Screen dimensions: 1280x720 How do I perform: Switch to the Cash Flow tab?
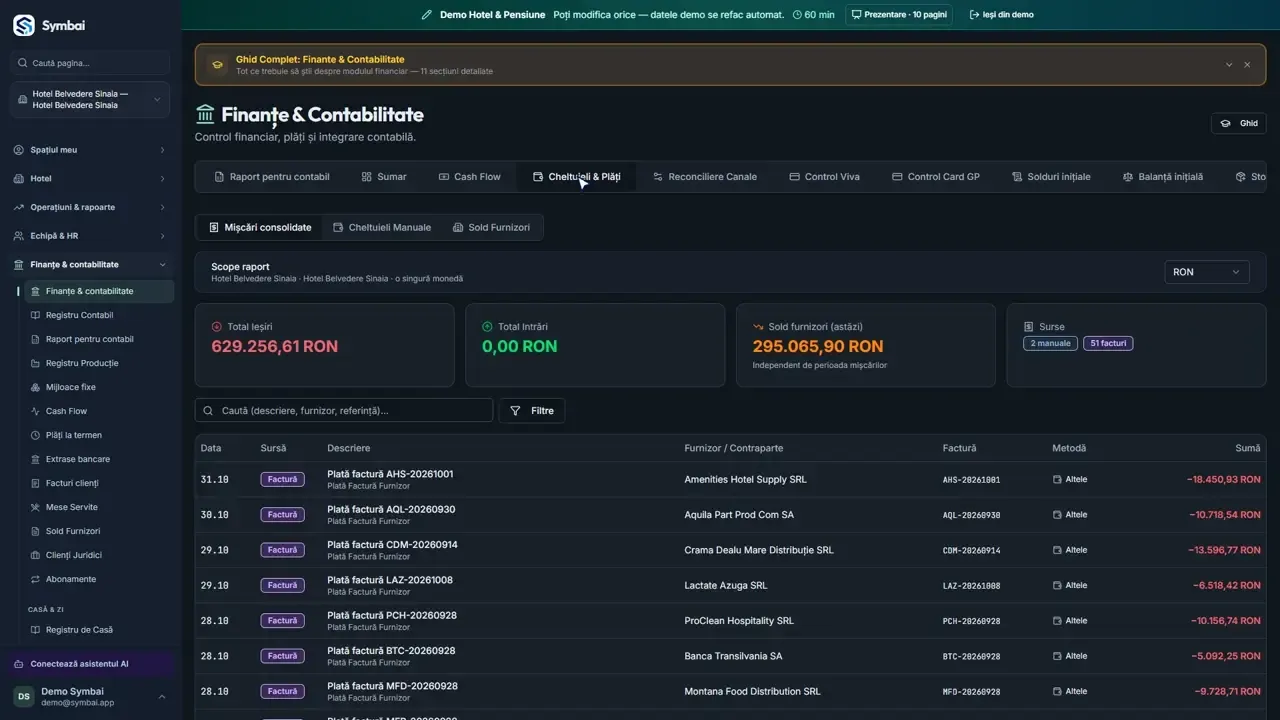click(x=469, y=177)
